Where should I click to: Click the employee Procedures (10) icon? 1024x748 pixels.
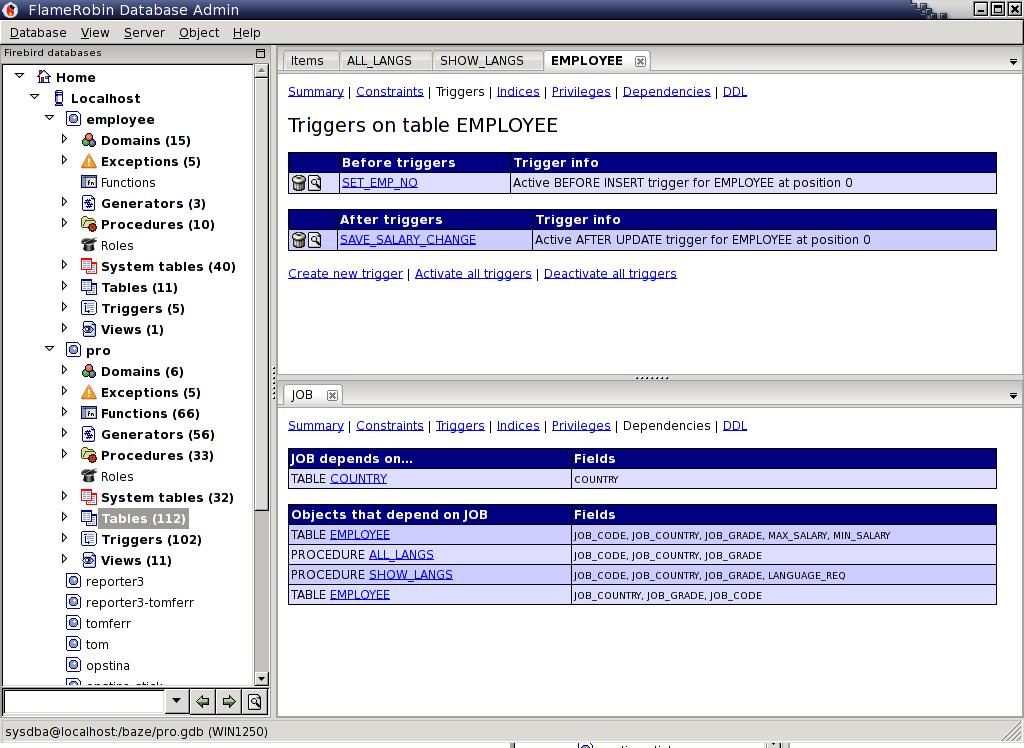89,224
